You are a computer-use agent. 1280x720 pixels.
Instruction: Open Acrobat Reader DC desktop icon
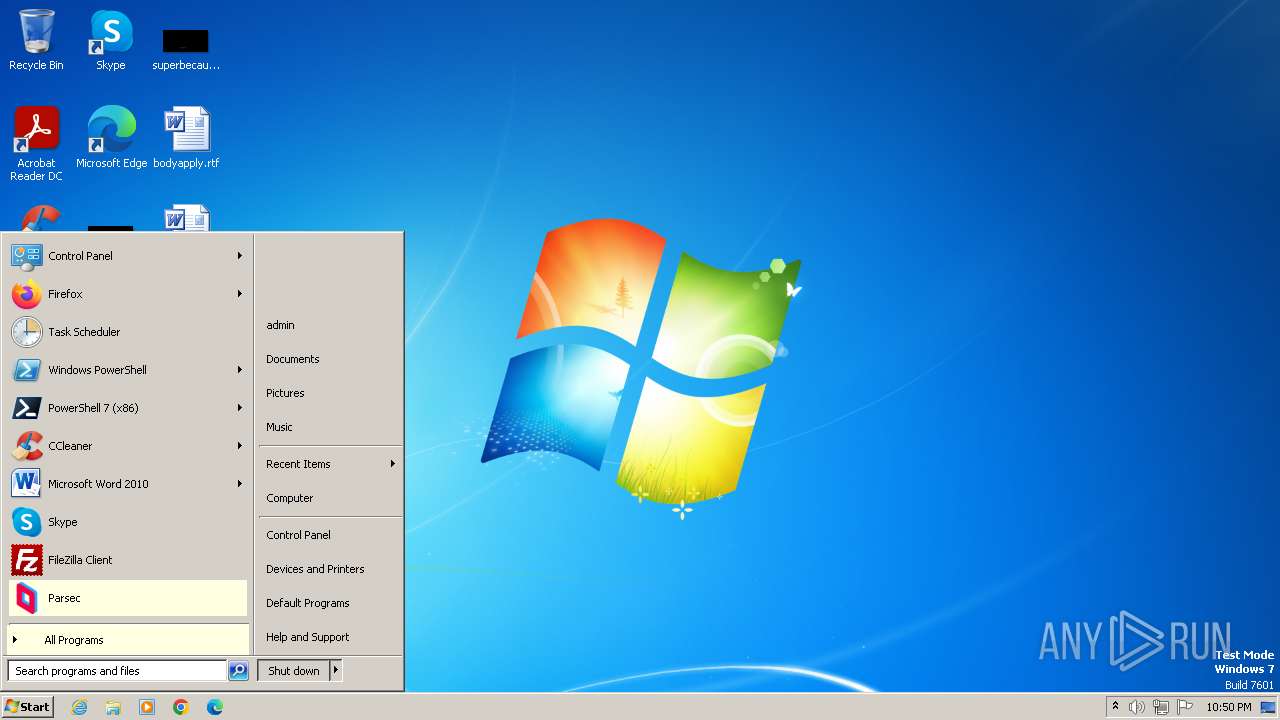(x=36, y=143)
